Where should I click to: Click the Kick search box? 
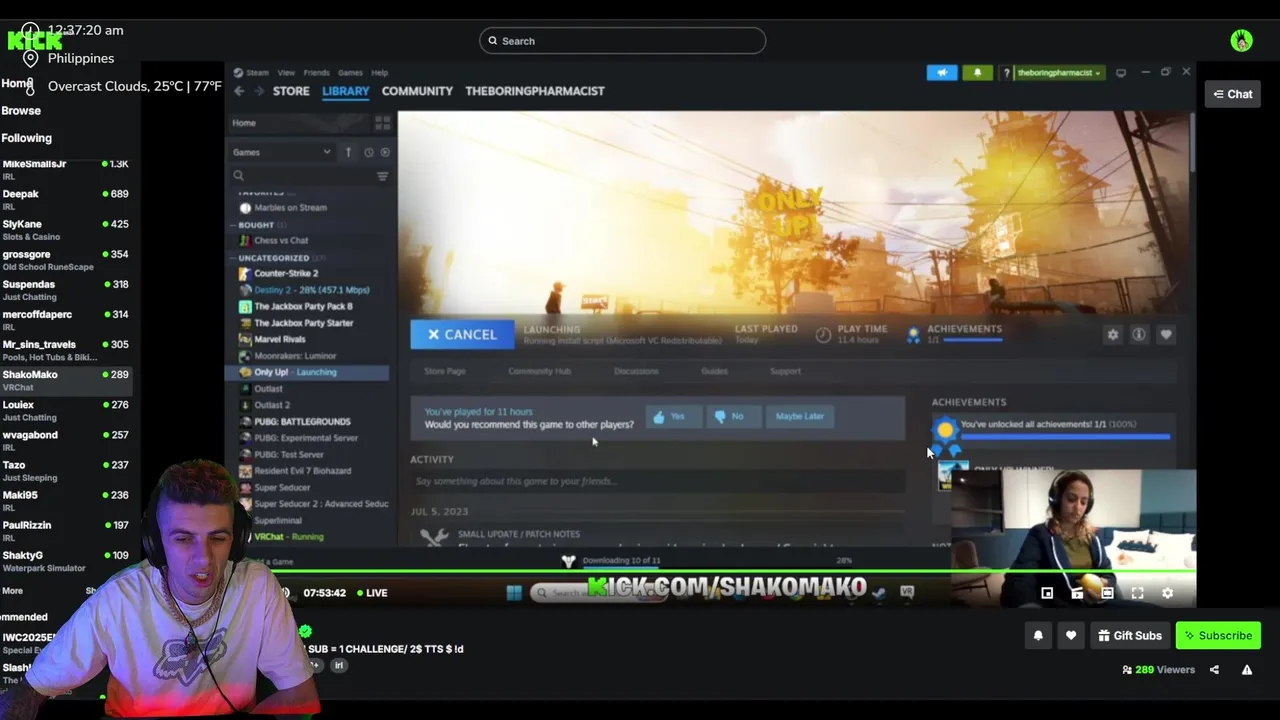click(622, 41)
